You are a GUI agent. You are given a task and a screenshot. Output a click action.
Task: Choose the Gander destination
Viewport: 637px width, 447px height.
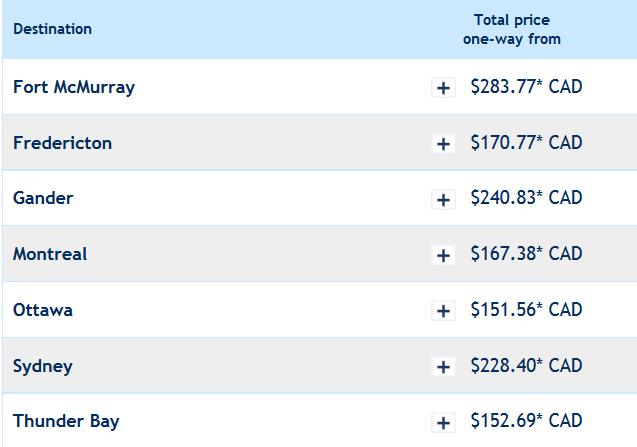tap(43, 198)
